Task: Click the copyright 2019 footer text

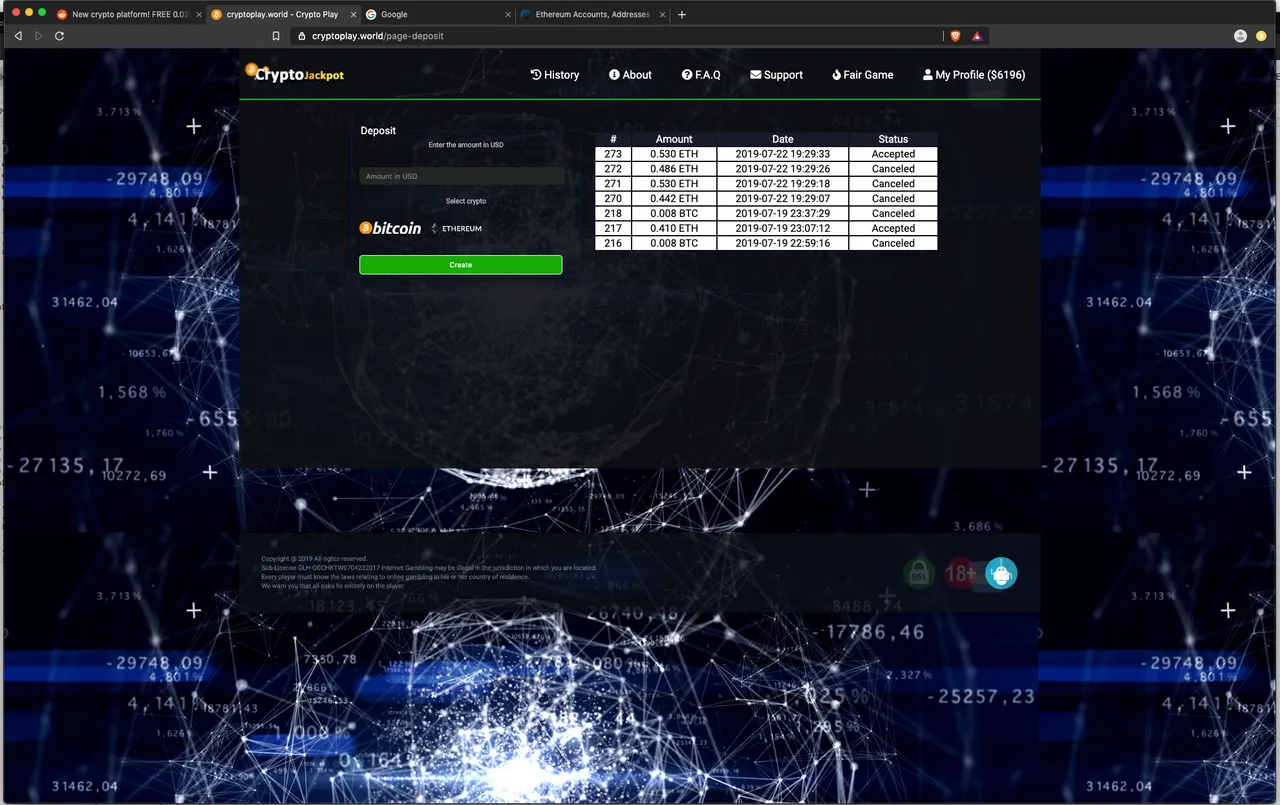Action: [313, 559]
